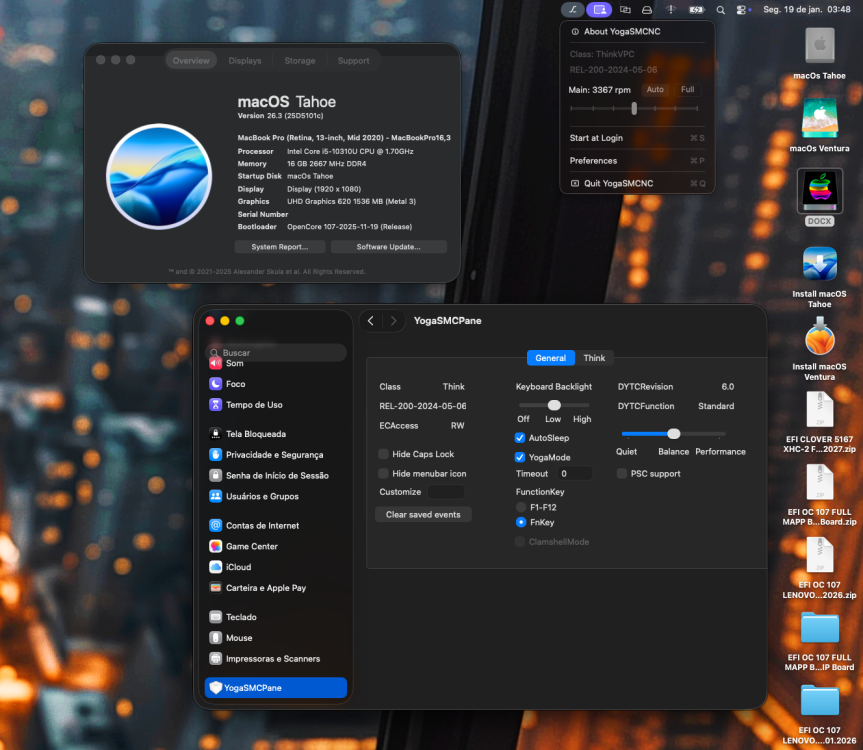Screen dimensions: 863x750
Task: Open Control Center in menu bar
Action: click(x=741, y=10)
